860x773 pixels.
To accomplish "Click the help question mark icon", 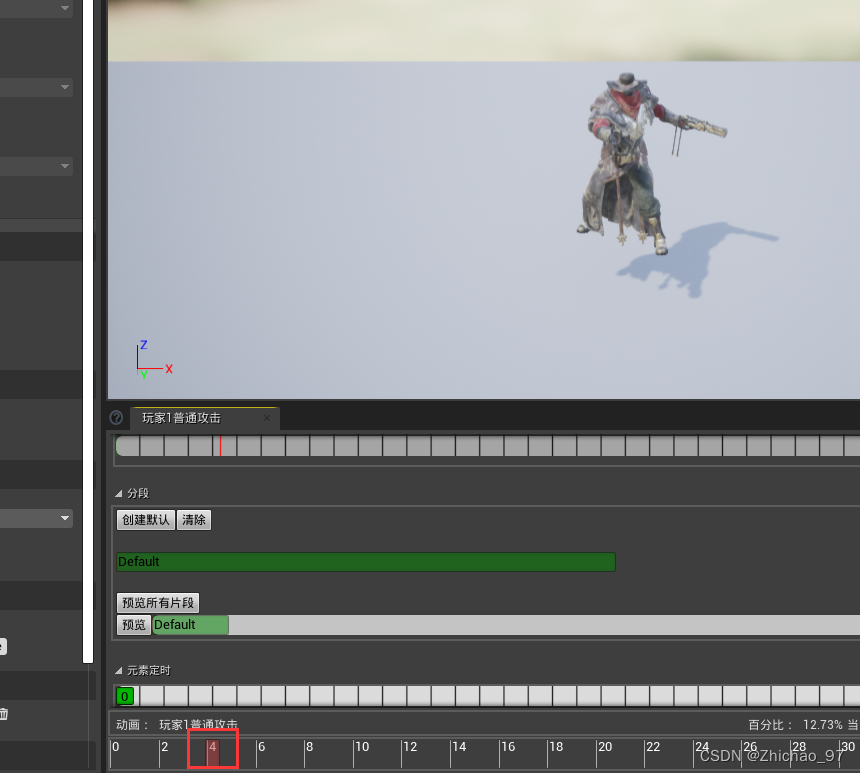I will click(x=116, y=418).
